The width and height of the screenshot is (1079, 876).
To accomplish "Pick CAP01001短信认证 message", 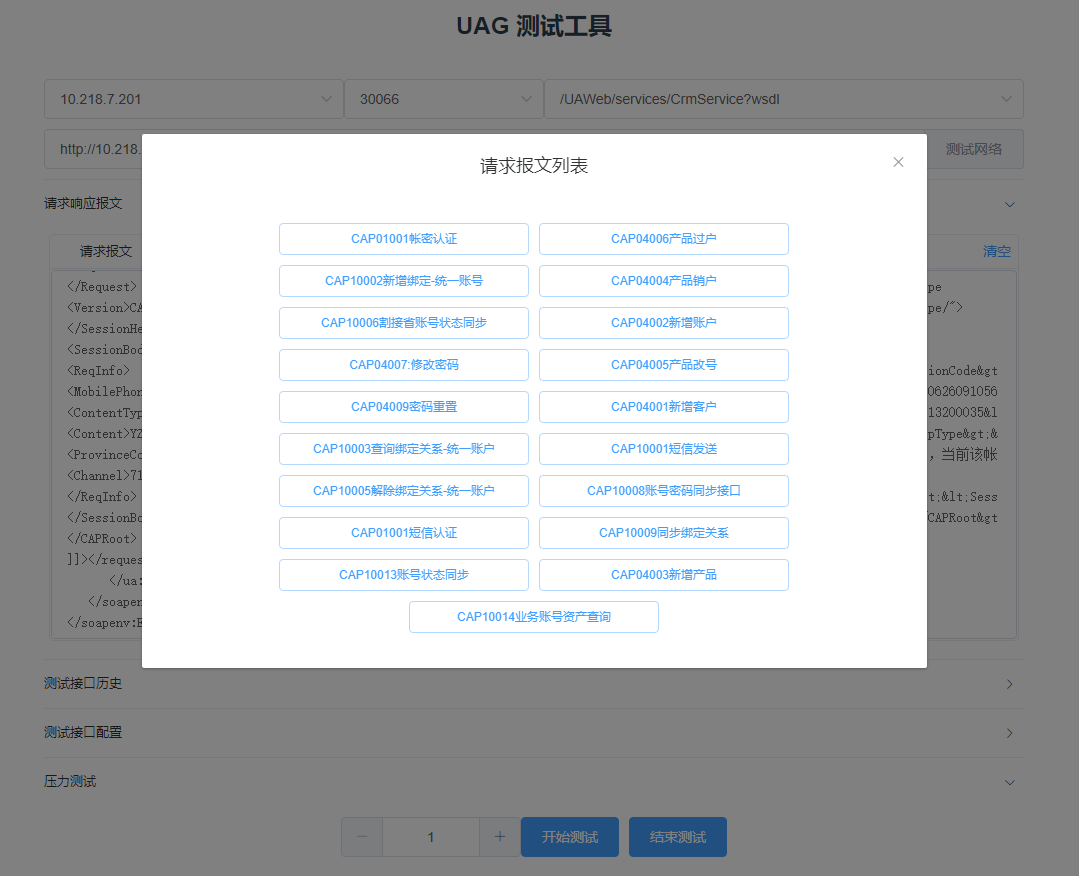I will pos(404,533).
